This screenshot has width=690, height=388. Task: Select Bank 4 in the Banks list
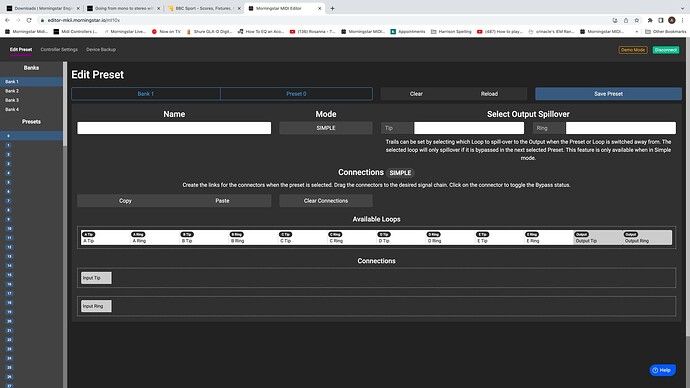(31, 110)
